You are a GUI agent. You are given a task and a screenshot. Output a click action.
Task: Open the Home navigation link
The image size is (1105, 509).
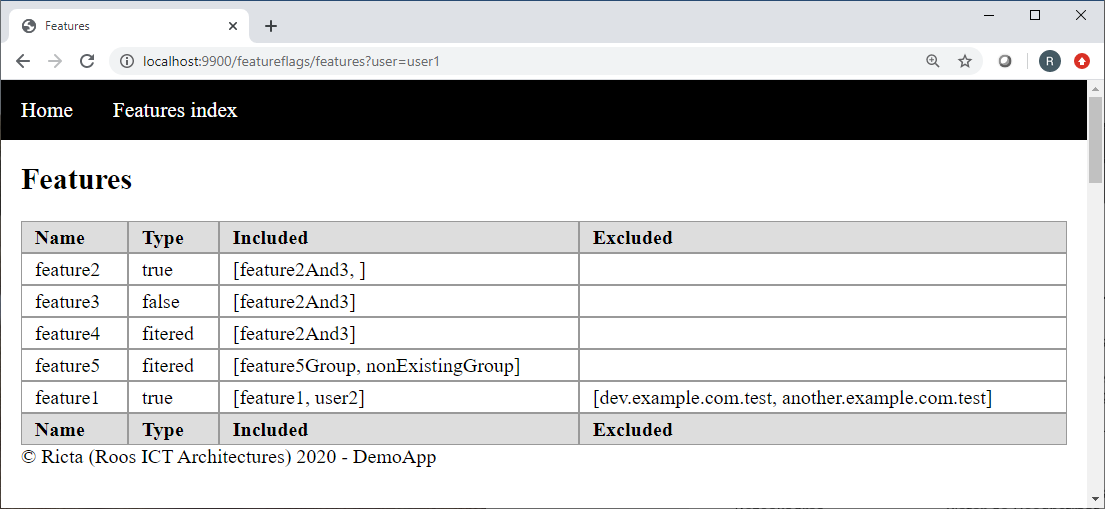(47, 110)
